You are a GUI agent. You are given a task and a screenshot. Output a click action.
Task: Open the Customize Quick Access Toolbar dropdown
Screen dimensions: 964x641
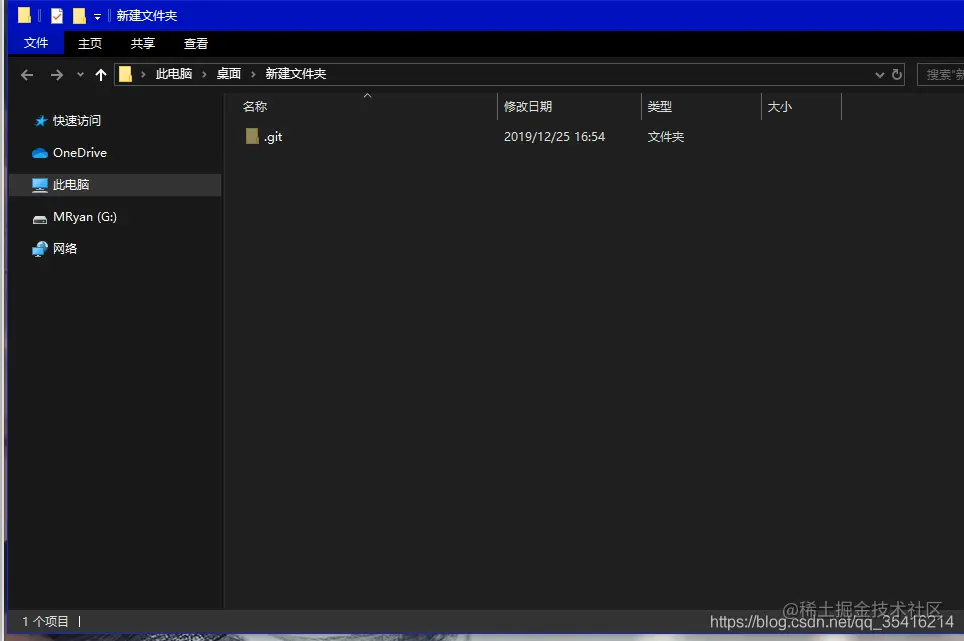click(x=97, y=15)
